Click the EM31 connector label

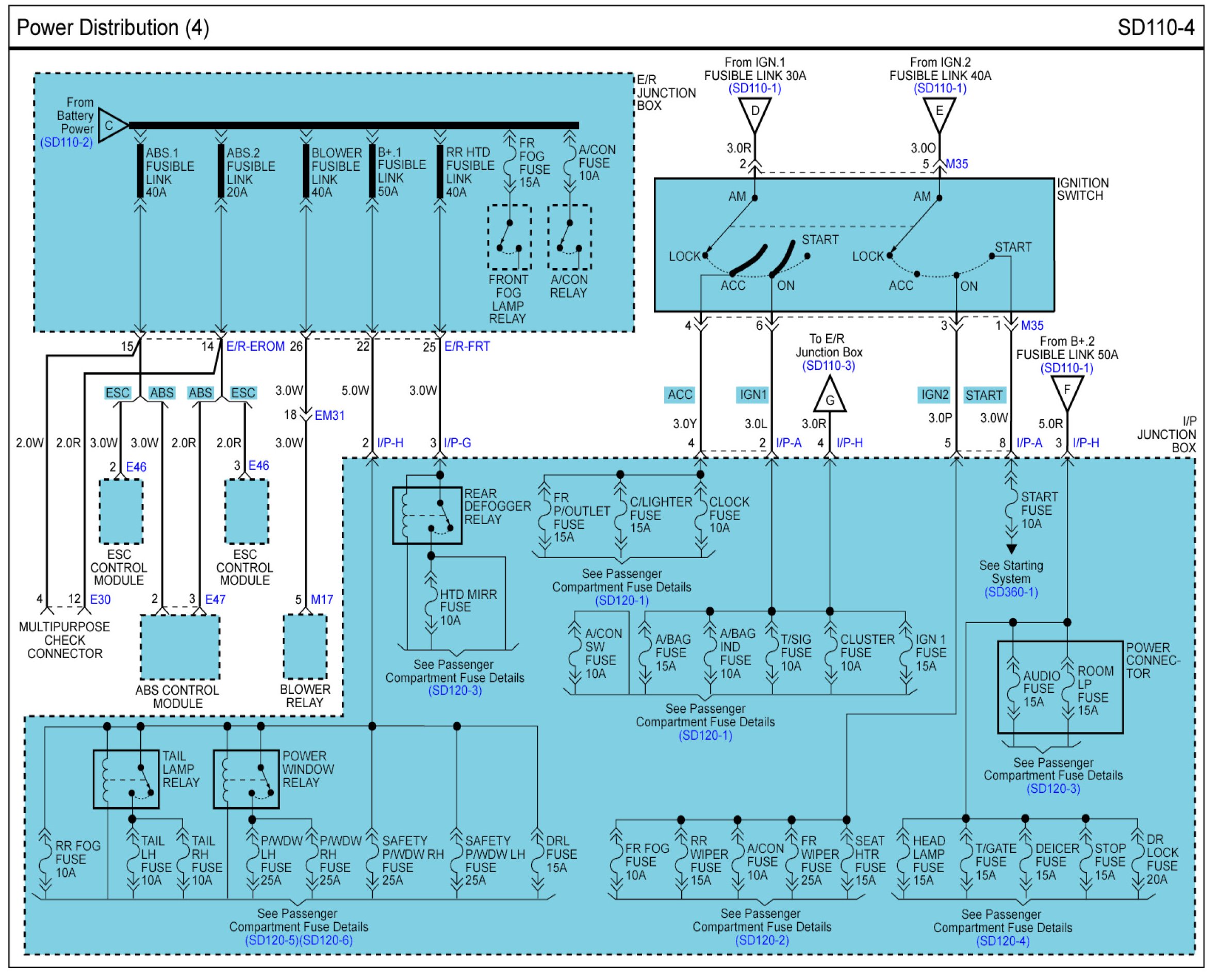[x=329, y=416]
